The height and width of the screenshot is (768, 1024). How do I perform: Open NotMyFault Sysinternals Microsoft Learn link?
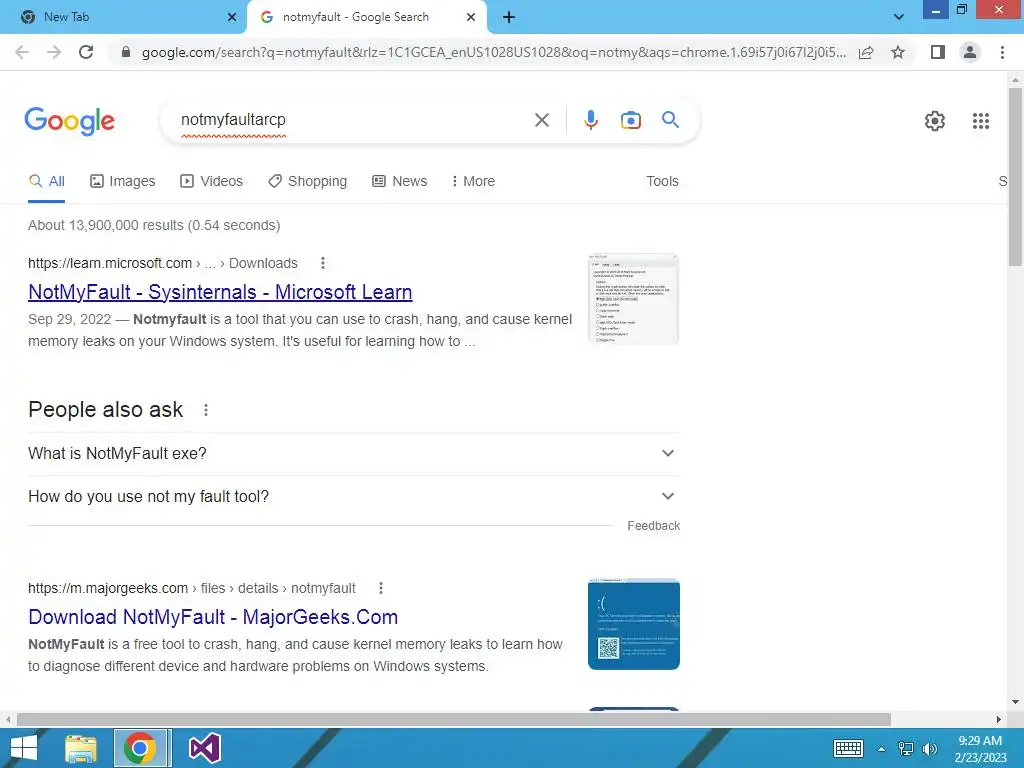point(220,292)
